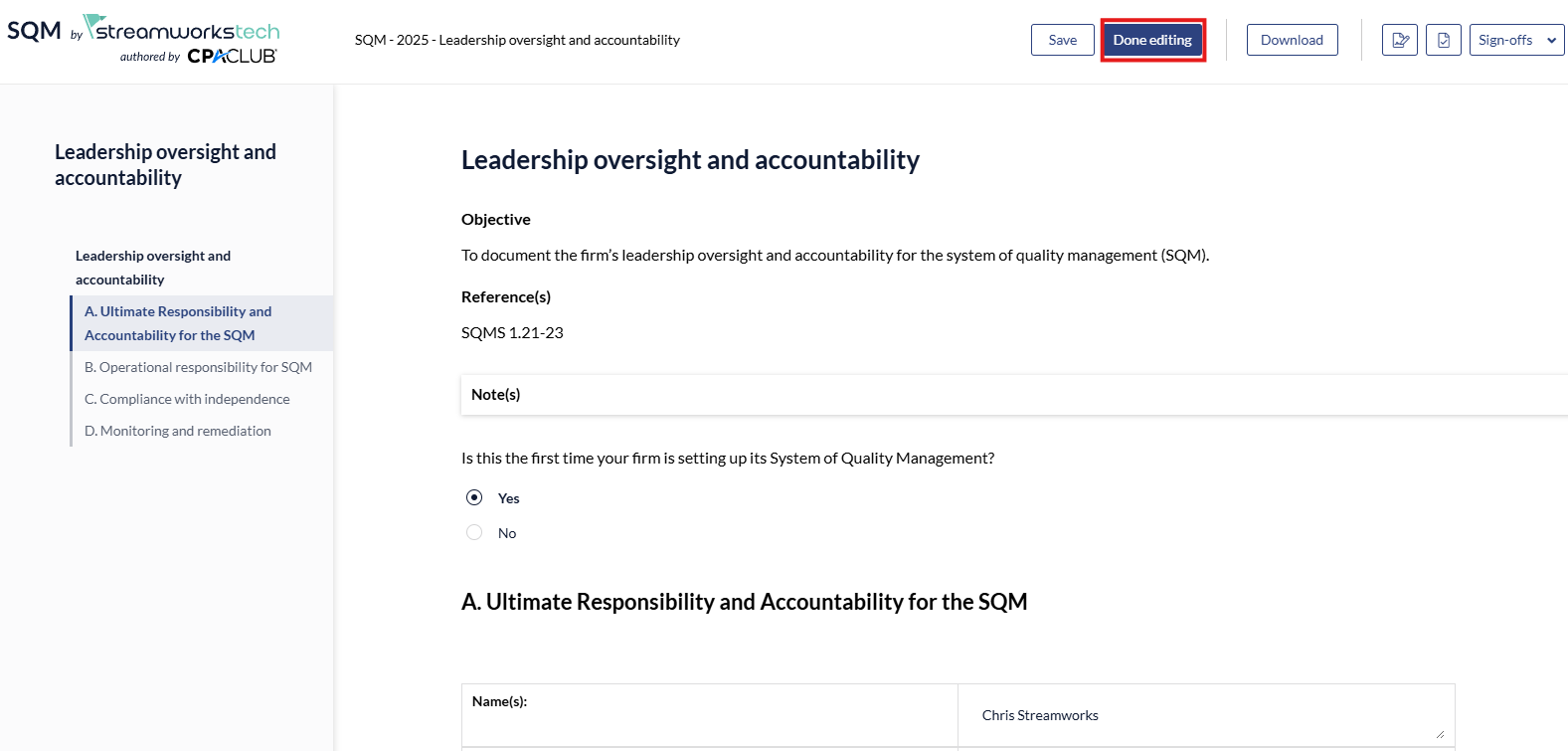Image resolution: width=1568 pixels, height=751 pixels.
Task: Select the Yes radio button
Action: point(474,497)
